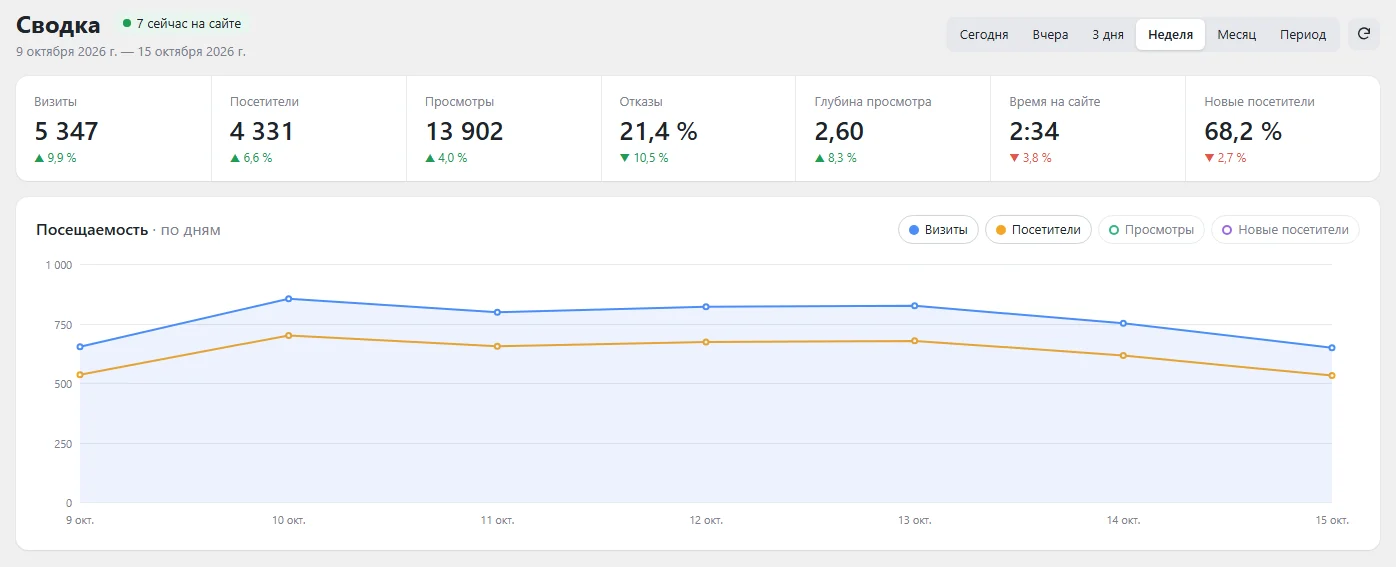Click the Время на сайте value 2:34
The image size is (1396, 567).
pyautogui.click(x=1034, y=131)
